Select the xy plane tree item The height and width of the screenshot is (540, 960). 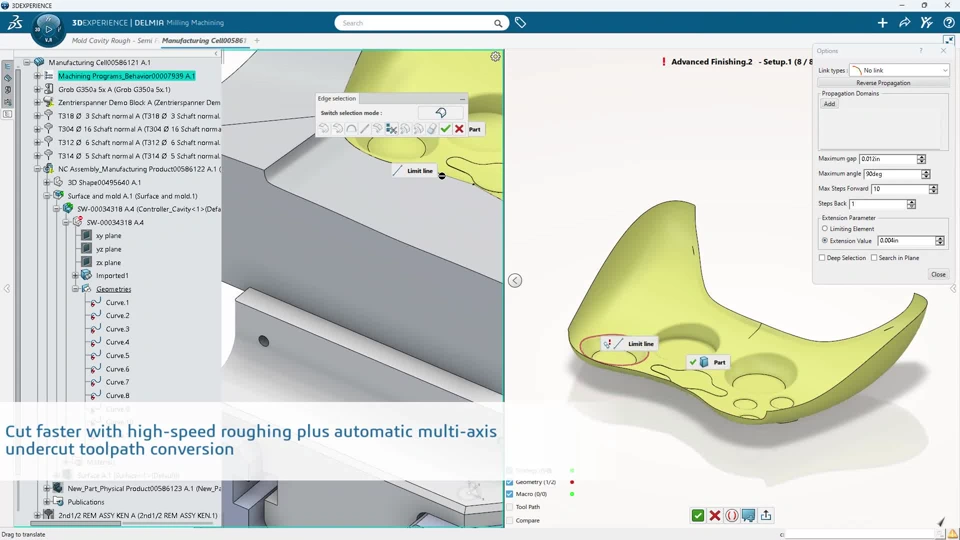tap(108, 236)
